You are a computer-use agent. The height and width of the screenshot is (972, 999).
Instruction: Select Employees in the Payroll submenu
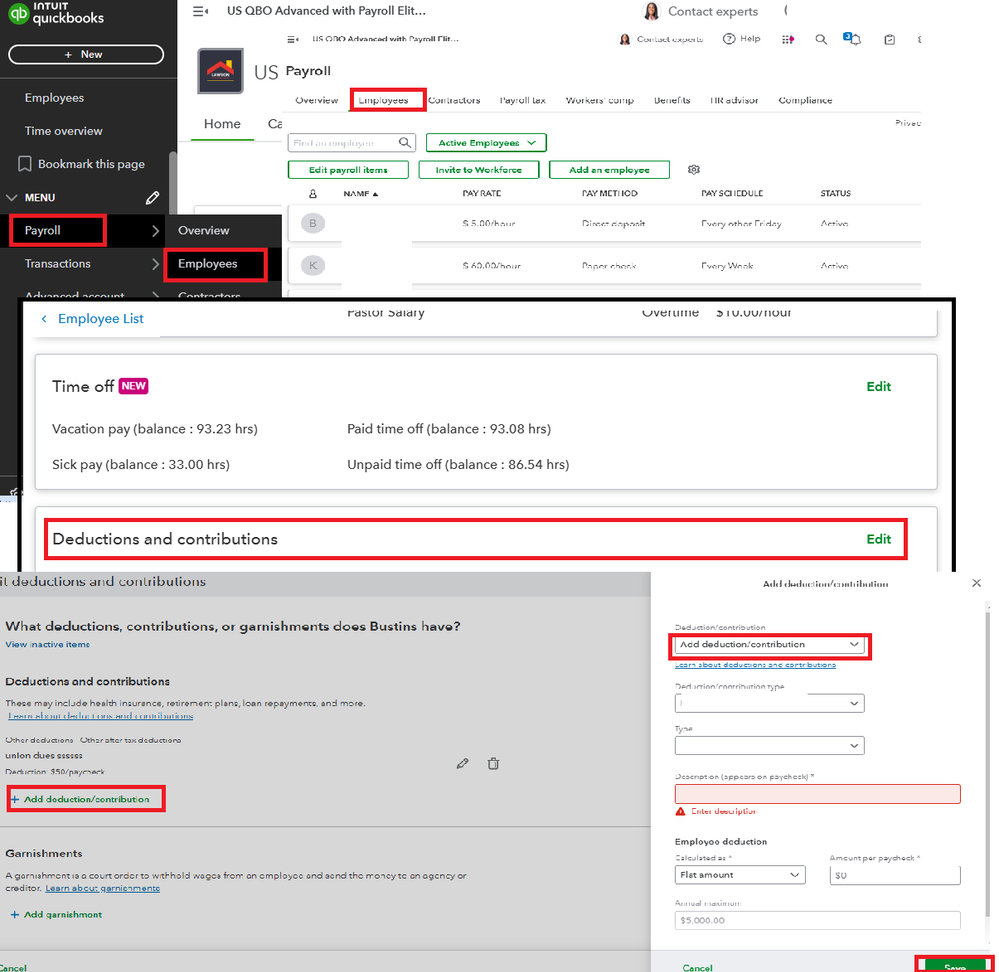(x=208, y=264)
